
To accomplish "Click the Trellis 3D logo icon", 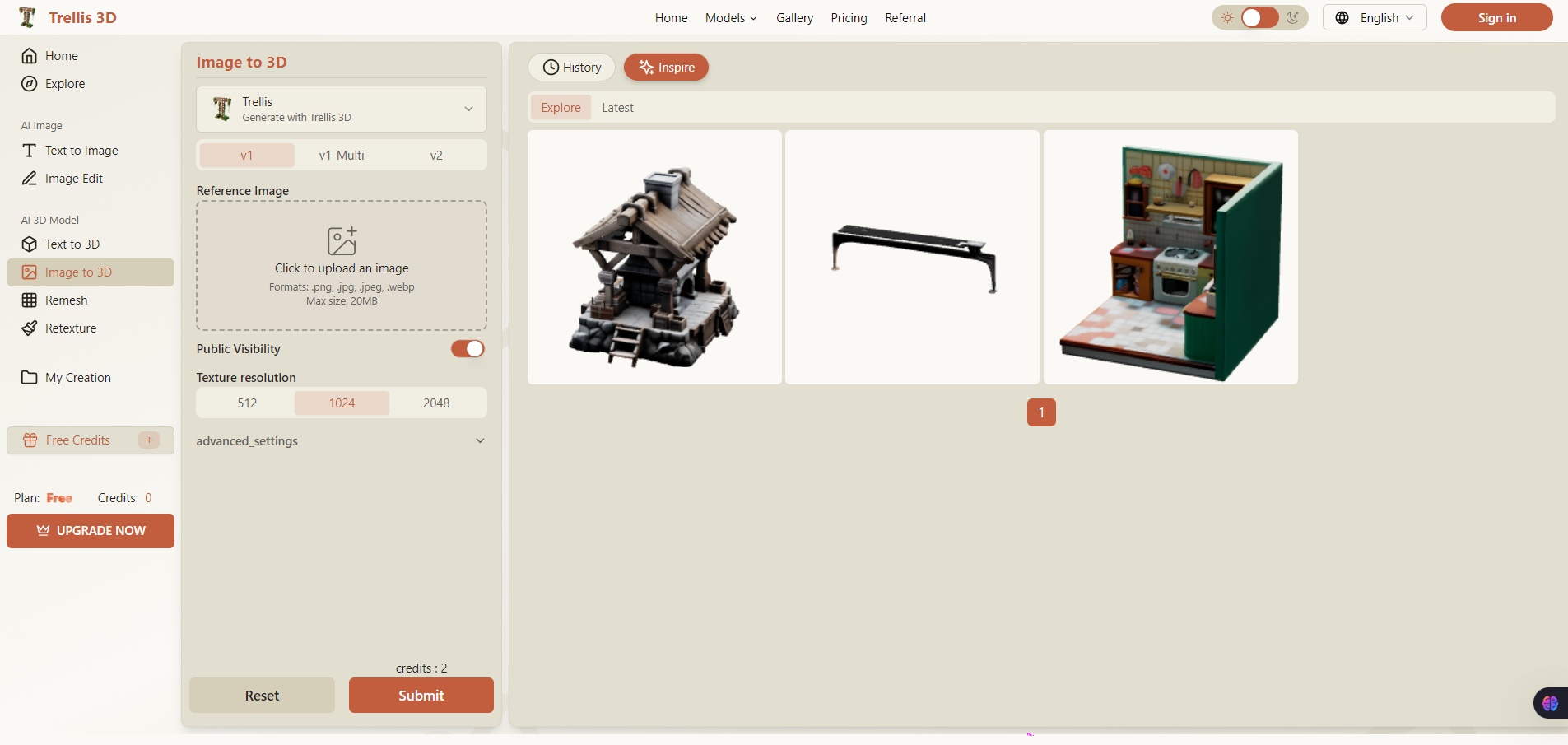I will tap(27, 17).
